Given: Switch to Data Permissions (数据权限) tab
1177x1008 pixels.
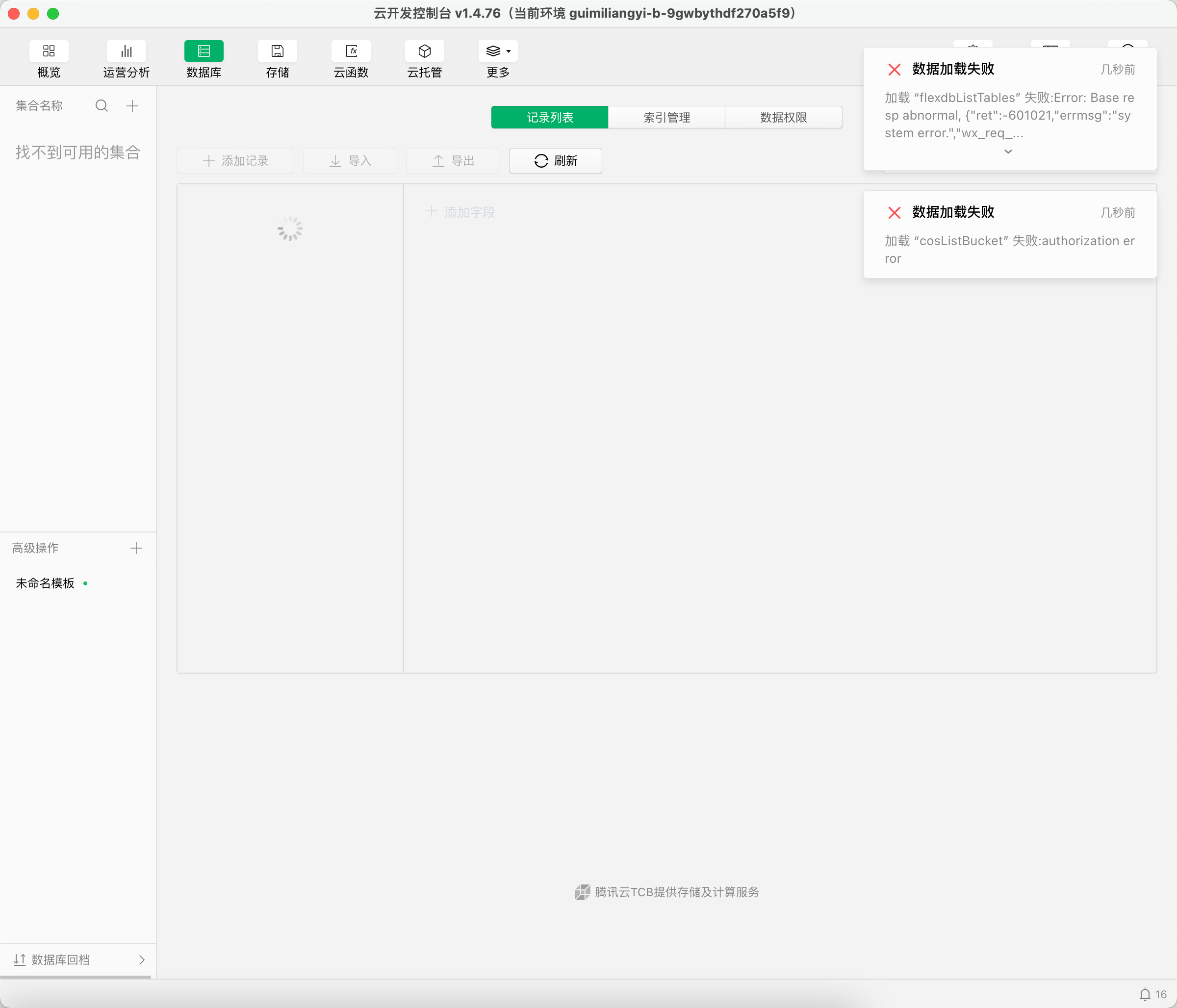Looking at the screenshot, I should click(783, 118).
